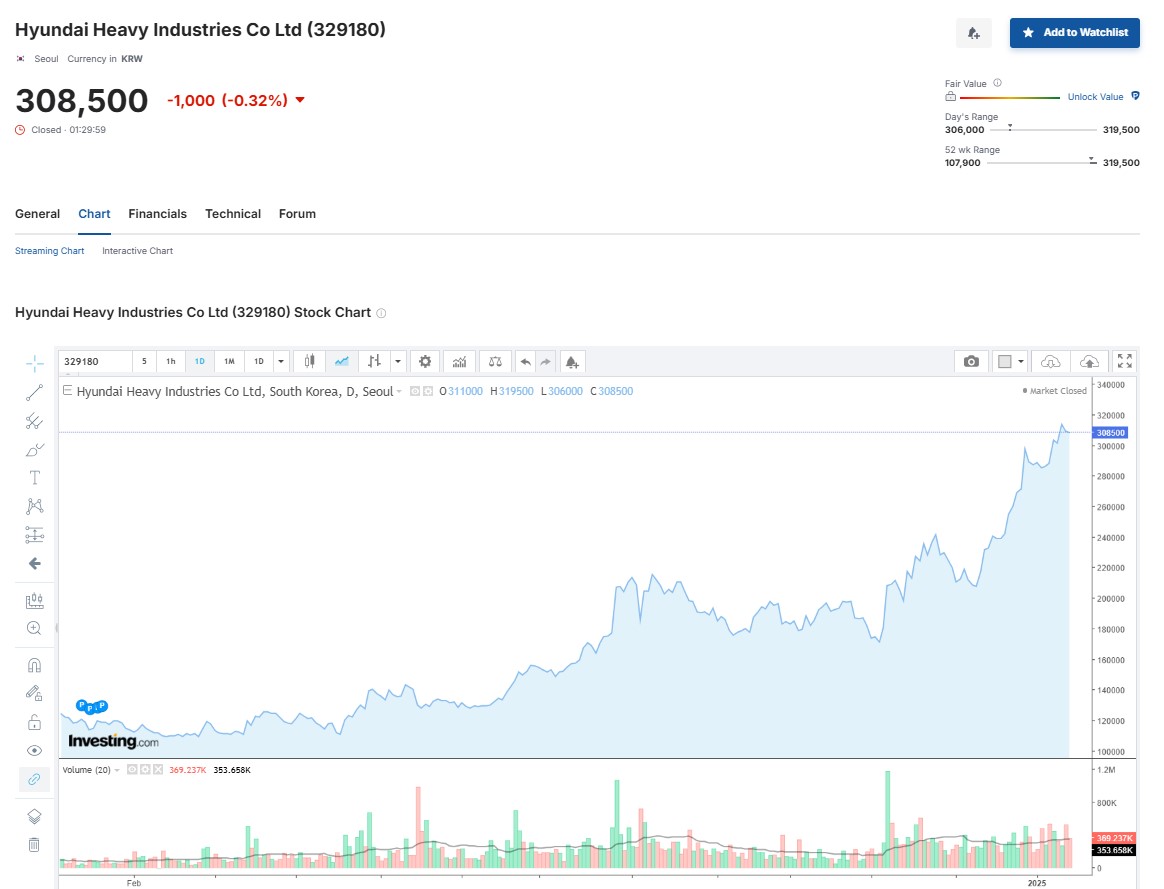Click the Investing.com logo on chart
This screenshot has height=889, width=1164.
coord(114,741)
